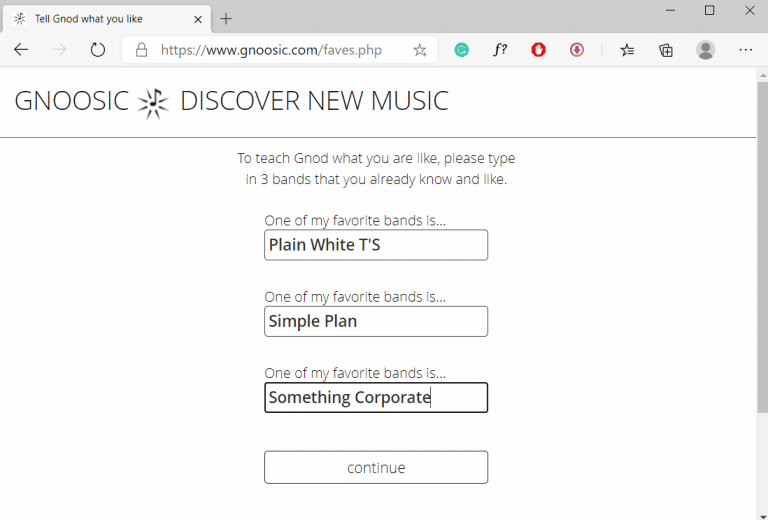Click the vertical scrollbar thumb
The image size is (768, 520).
click(x=763, y=247)
